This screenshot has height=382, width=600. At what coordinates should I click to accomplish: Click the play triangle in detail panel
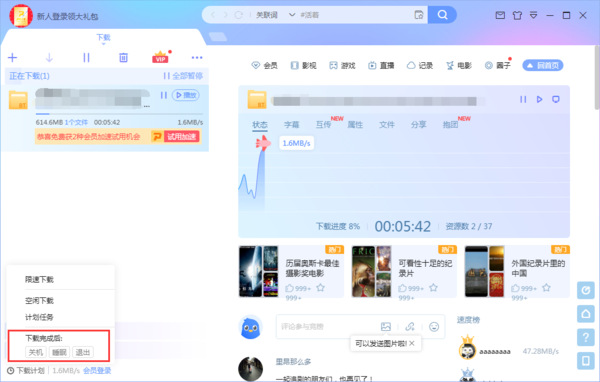coord(539,100)
